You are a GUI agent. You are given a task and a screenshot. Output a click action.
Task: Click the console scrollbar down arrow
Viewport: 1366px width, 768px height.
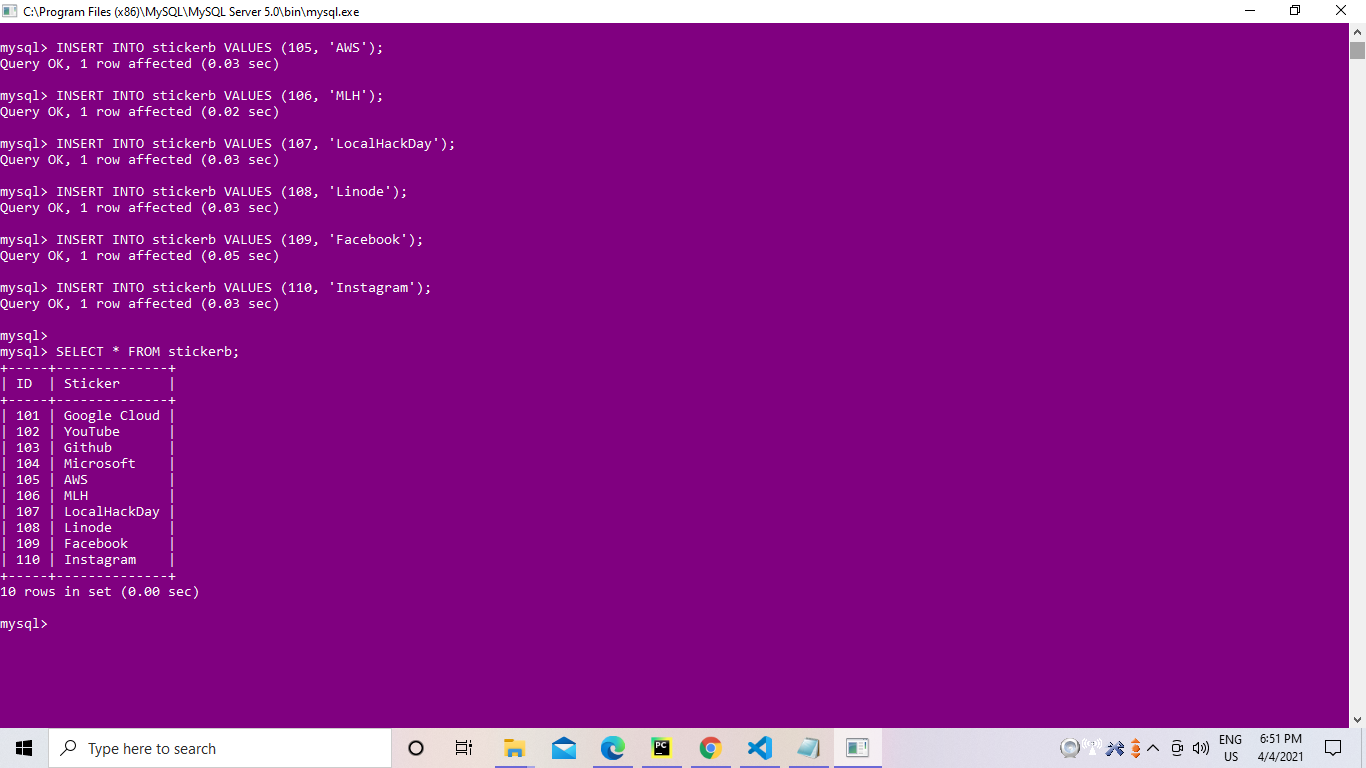tap(1357, 719)
